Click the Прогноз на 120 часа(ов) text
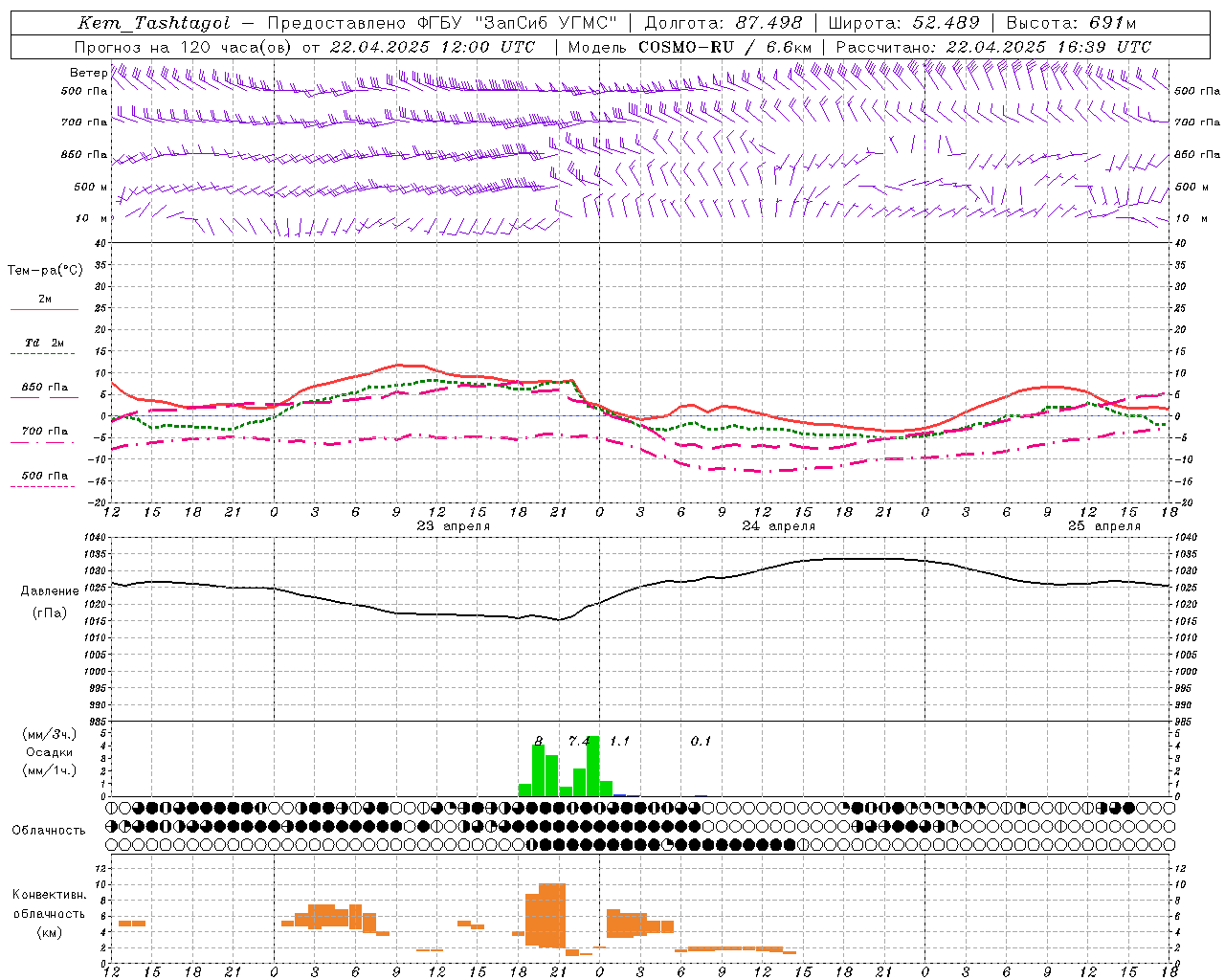This screenshot has height=980, width=1225. (185, 47)
